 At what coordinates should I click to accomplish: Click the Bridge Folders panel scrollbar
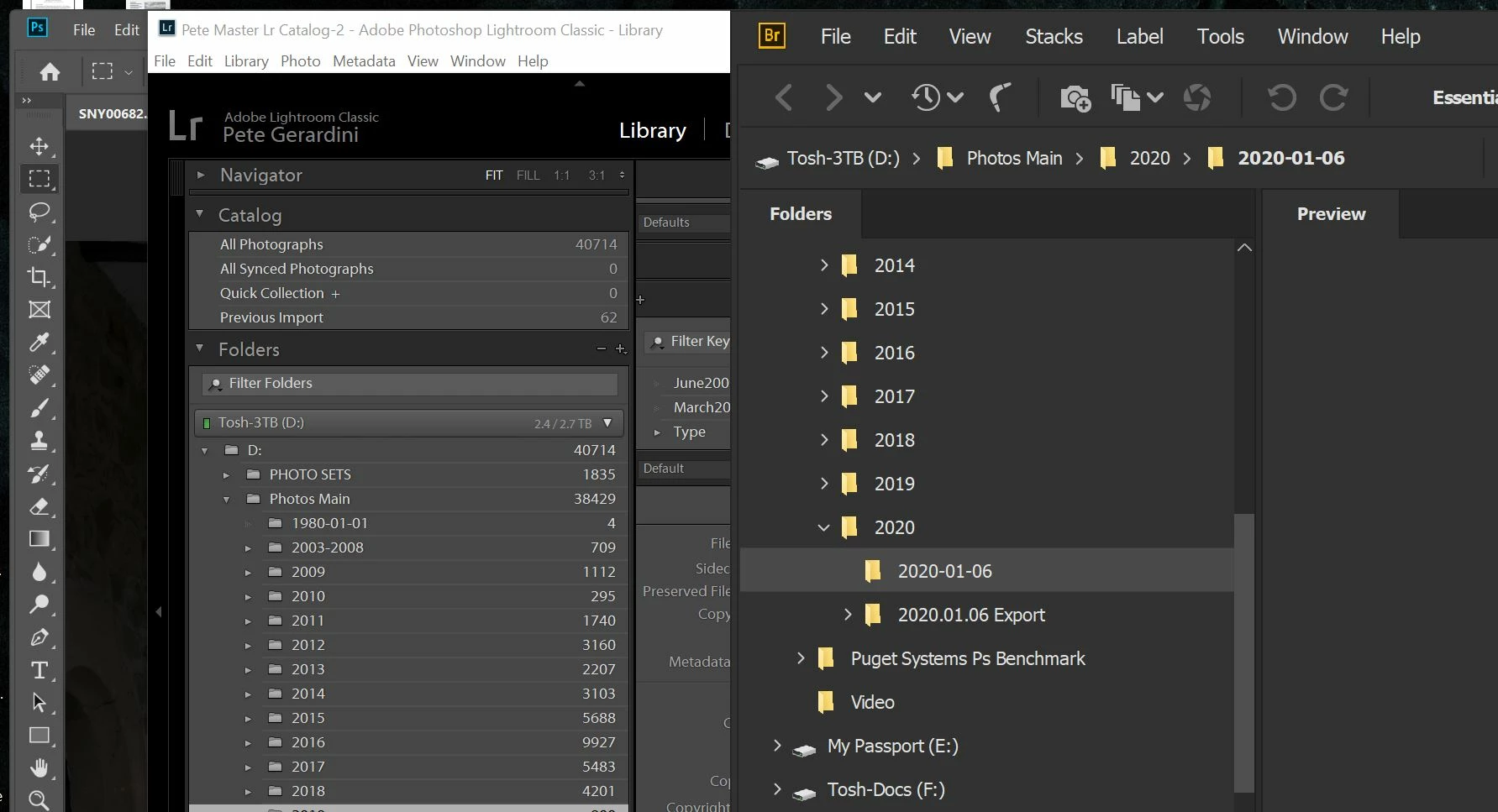pyautogui.click(x=1244, y=652)
